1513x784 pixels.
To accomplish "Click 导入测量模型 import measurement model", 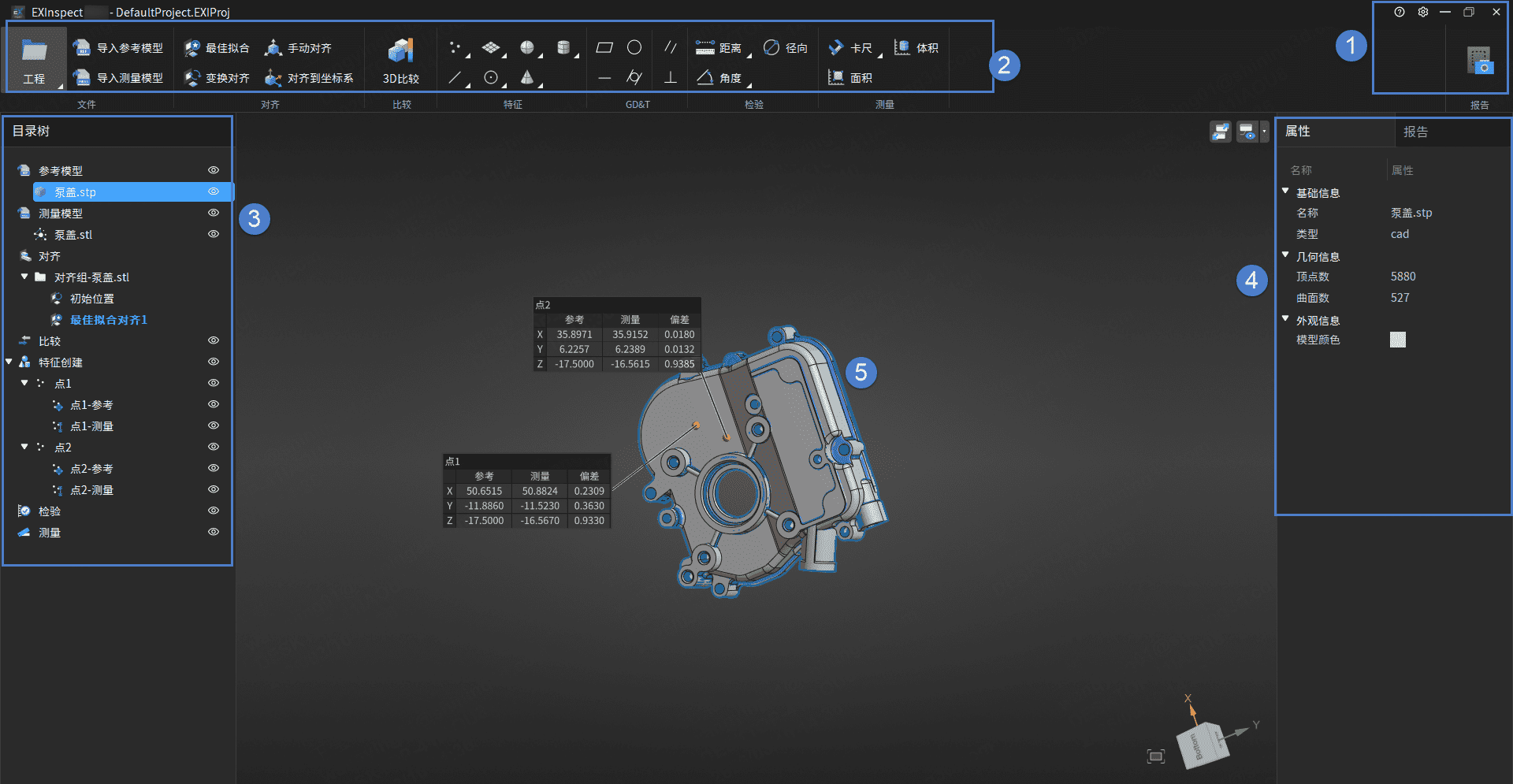I will point(118,78).
